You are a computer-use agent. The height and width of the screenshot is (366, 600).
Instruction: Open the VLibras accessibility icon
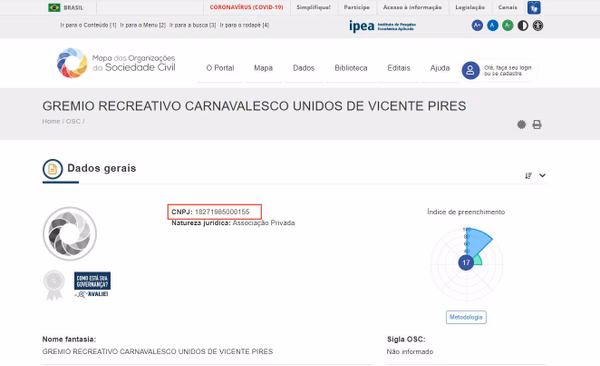tap(534, 7)
